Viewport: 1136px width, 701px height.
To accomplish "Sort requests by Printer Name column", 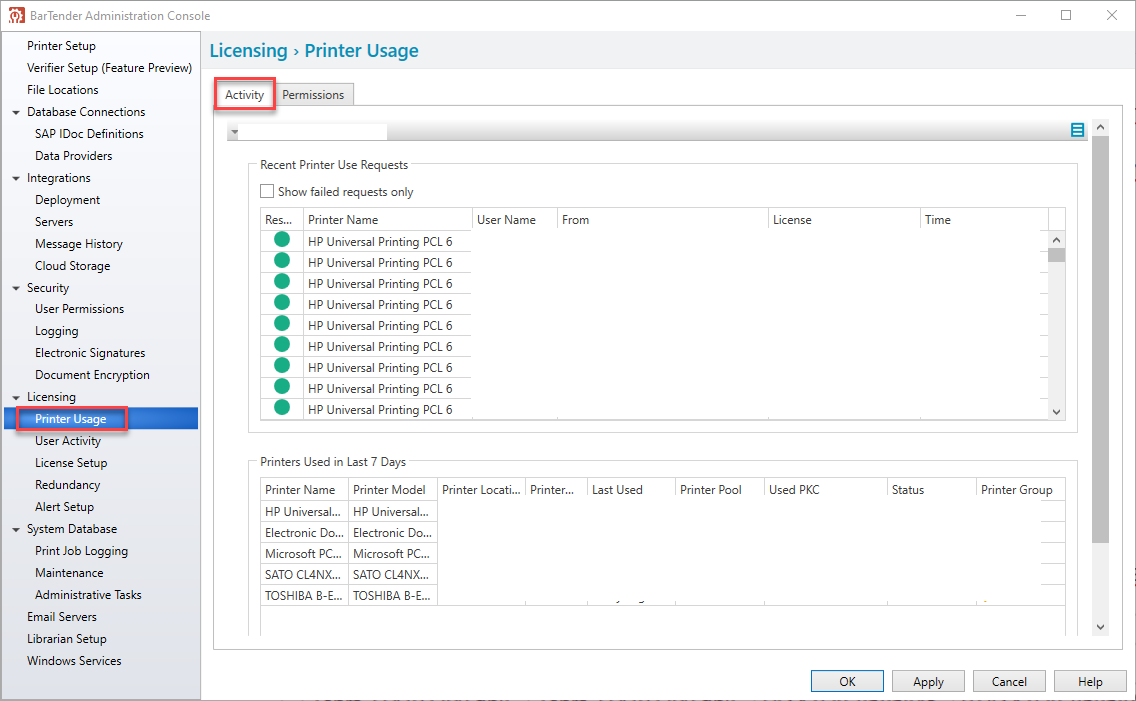I will coord(388,219).
